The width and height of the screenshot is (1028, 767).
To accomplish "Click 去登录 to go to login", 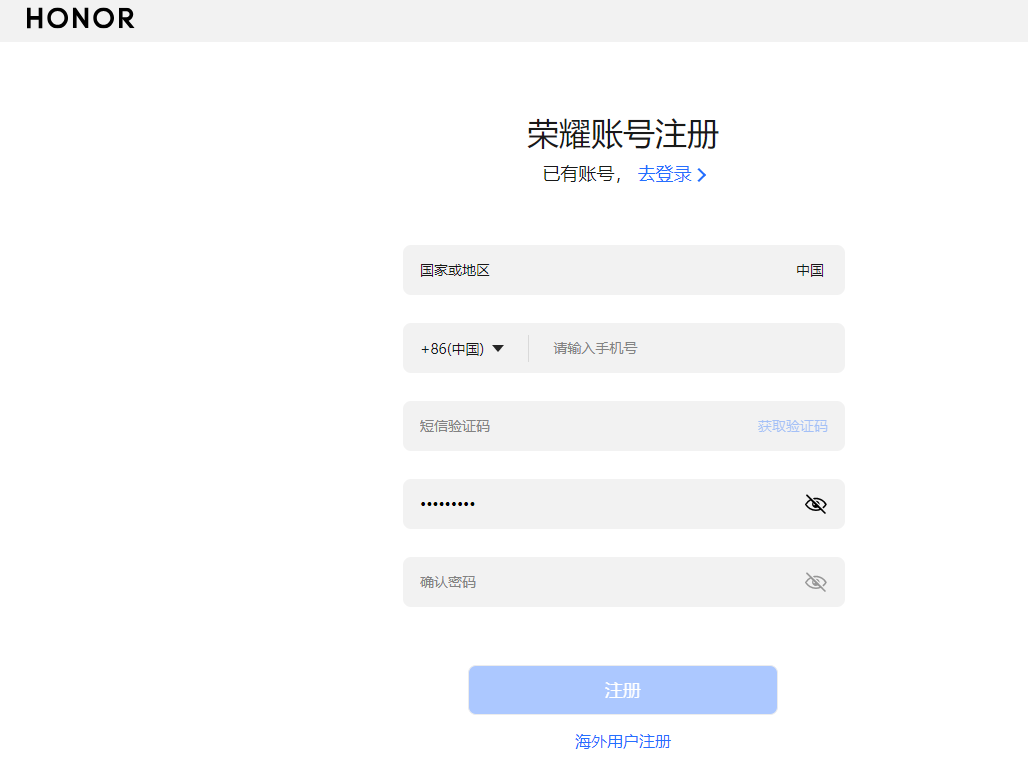I will click(x=663, y=174).
